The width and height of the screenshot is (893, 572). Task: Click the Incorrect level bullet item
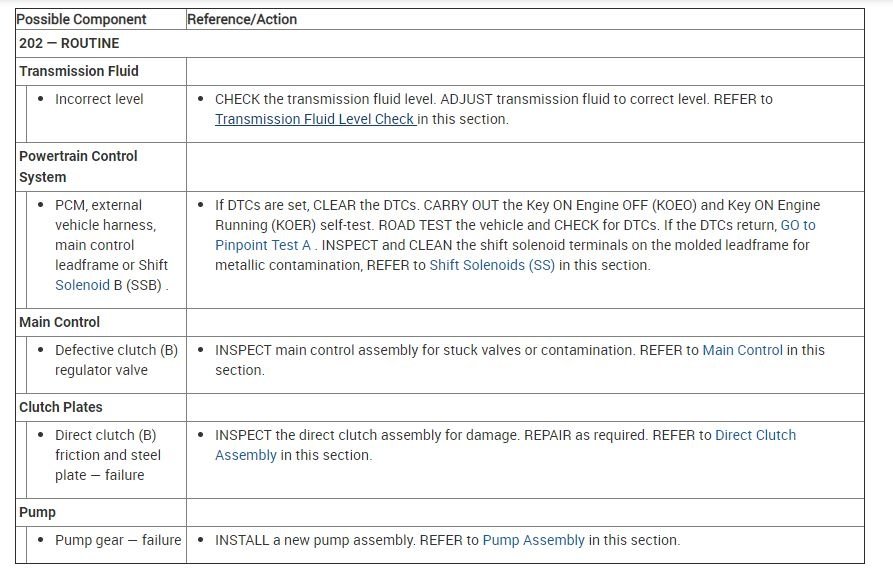(x=99, y=99)
